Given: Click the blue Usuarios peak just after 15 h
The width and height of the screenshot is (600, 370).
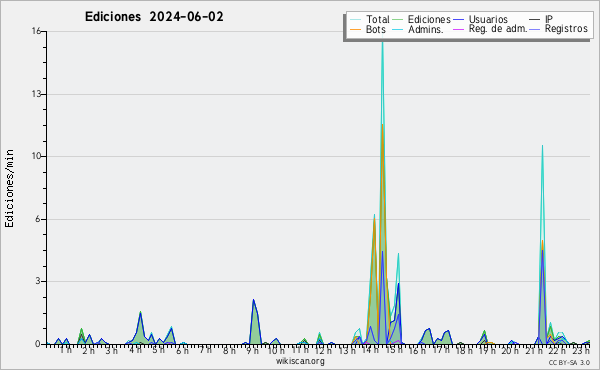Looking at the screenshot, I should coord(398,284).
